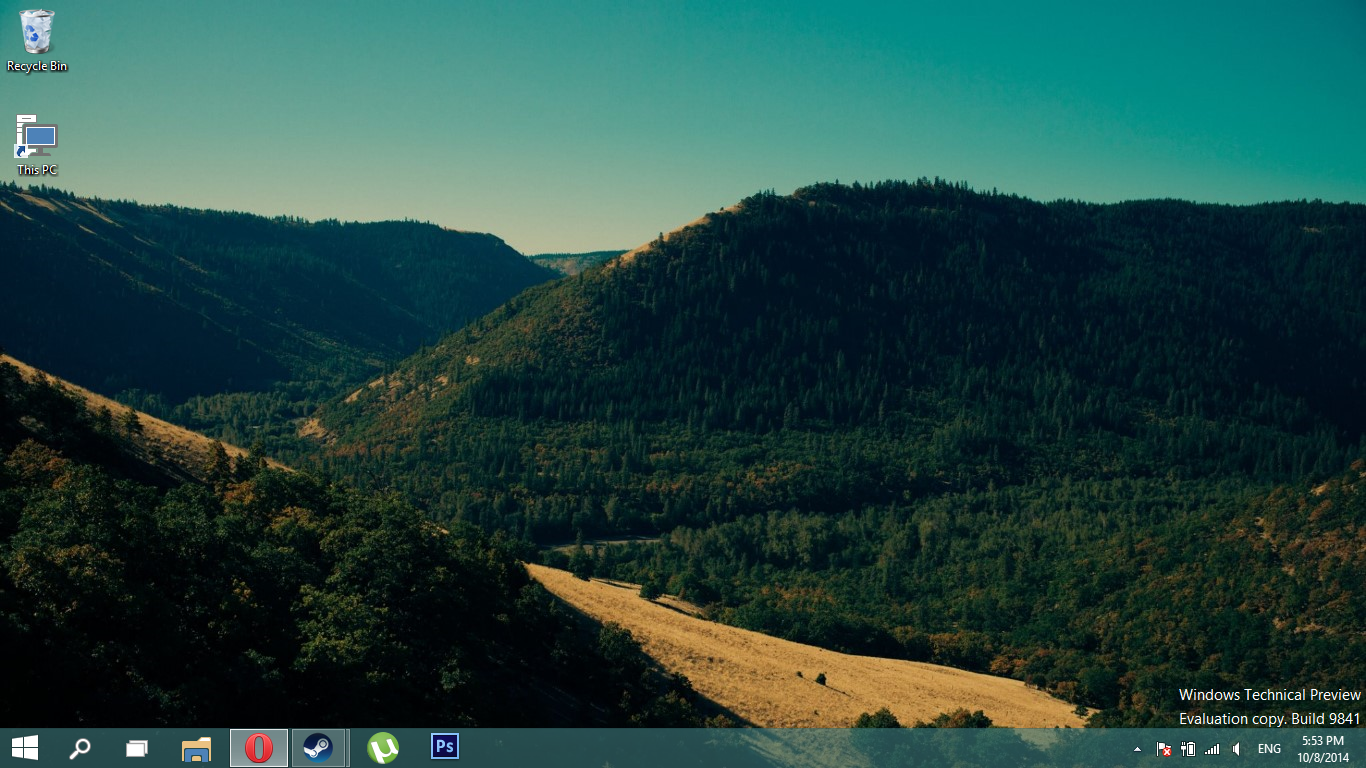The image size is (1366, 768).
Task: Switch to the Steam window
Action: point(318,748)
